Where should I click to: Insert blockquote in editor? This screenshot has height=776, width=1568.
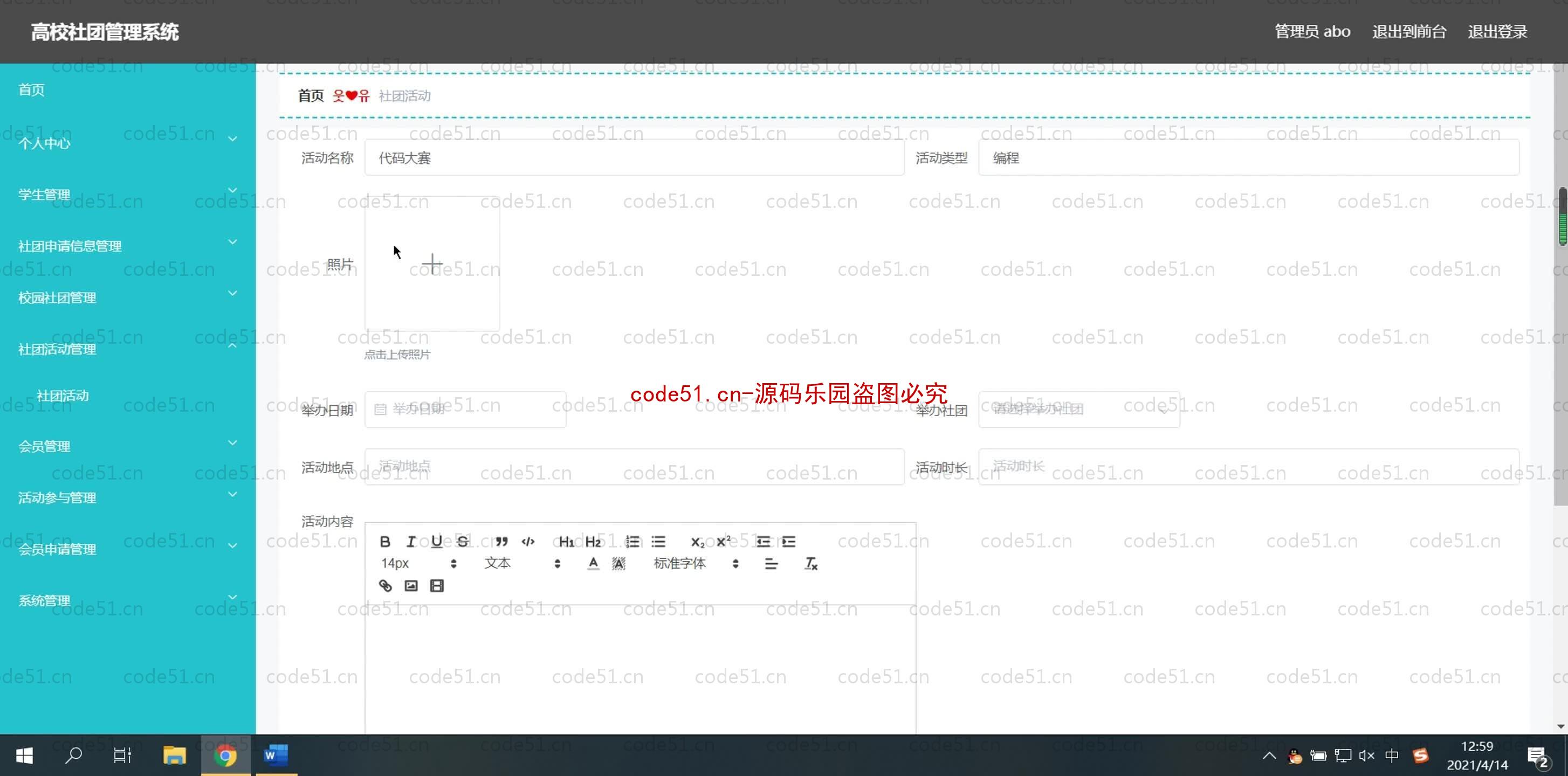coord(501,541)
